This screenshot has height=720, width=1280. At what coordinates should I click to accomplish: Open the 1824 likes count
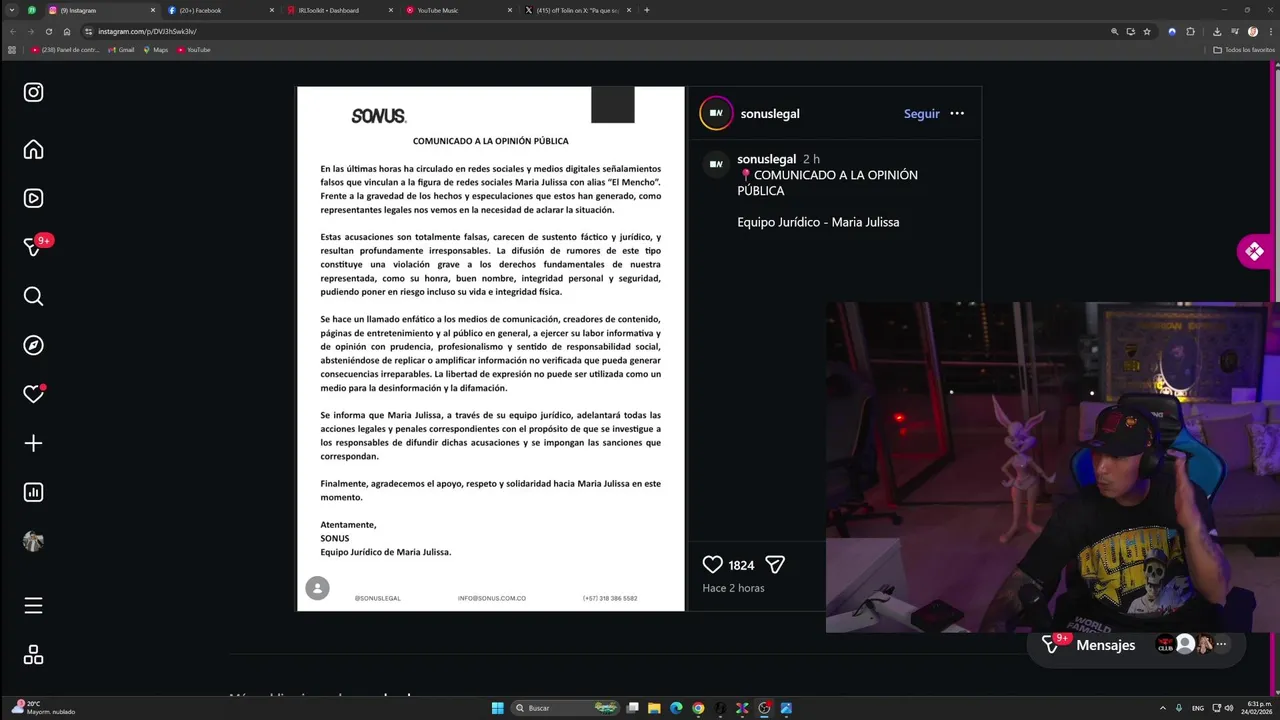click(x=741, y=565)
